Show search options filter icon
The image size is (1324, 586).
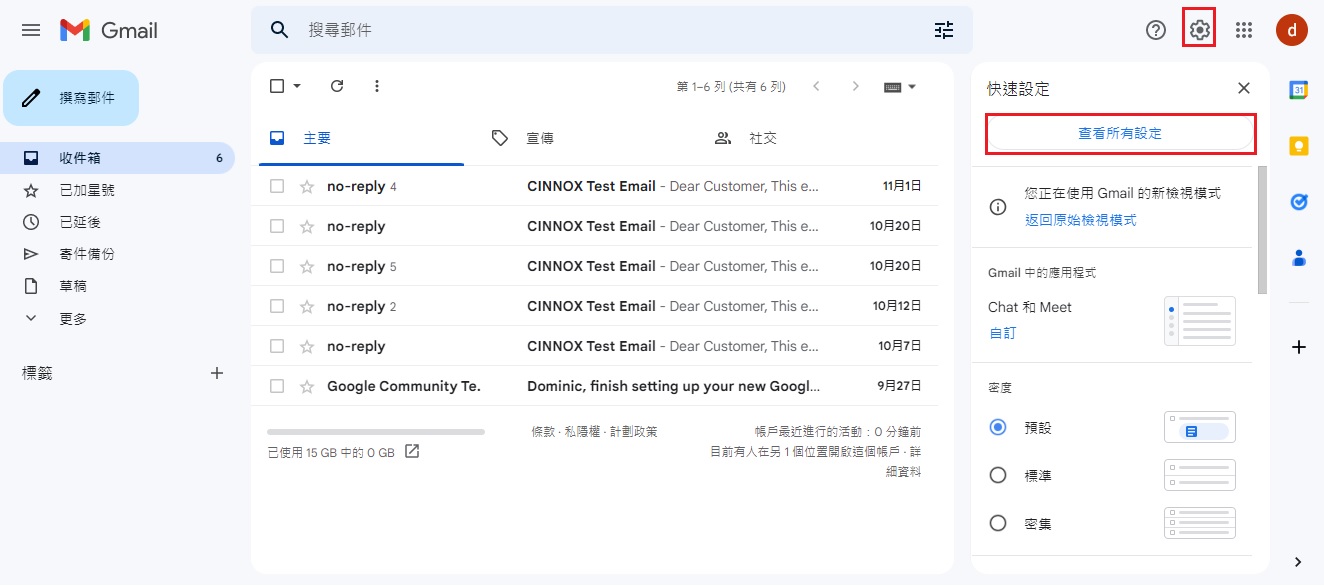pyautogui.click(x=944, y=30)
